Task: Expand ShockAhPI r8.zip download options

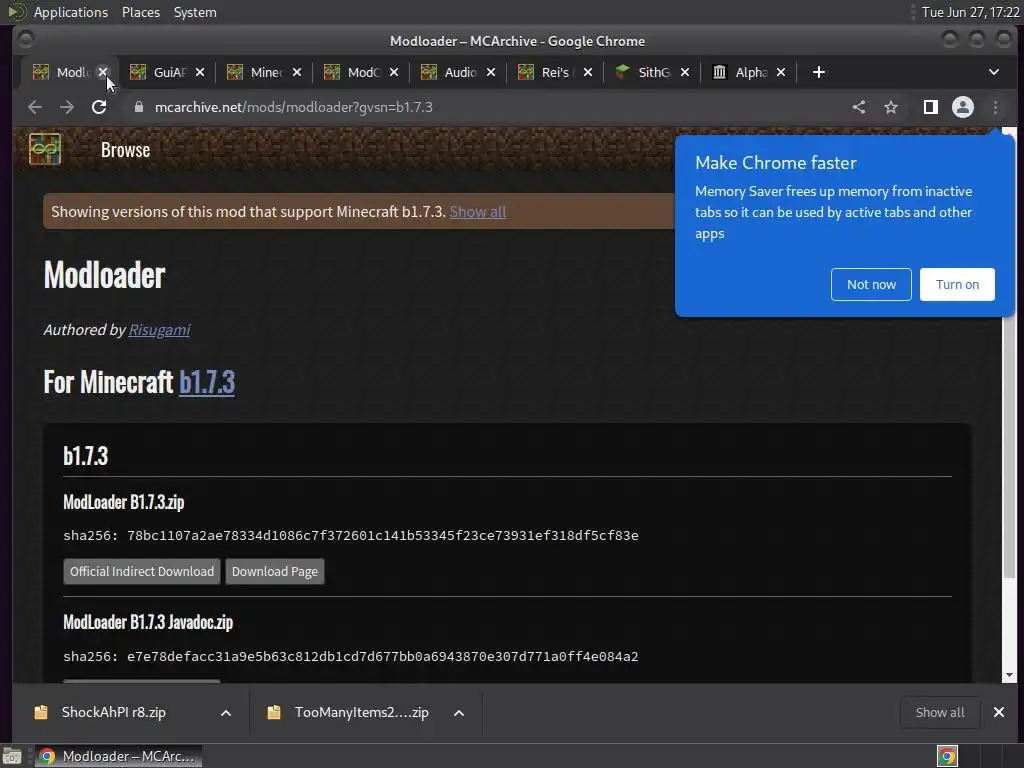Action: point(226,712)
